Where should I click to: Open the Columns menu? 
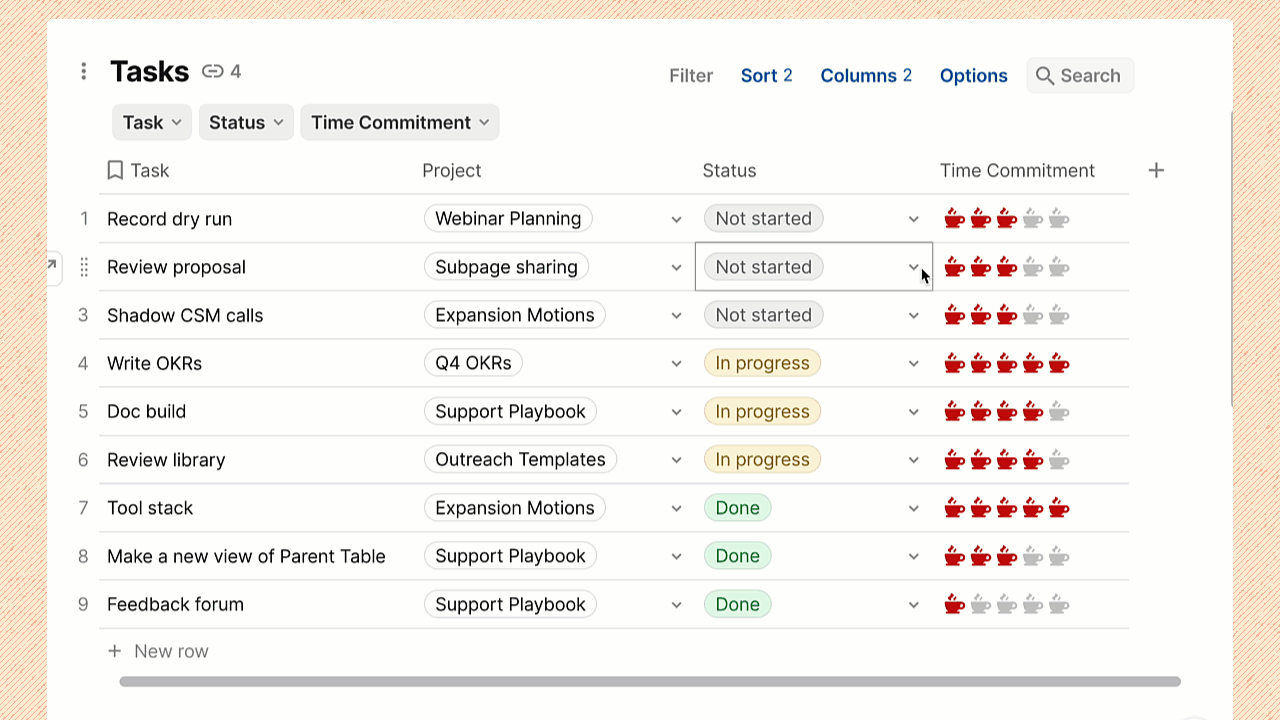click(x=865, y=76)
